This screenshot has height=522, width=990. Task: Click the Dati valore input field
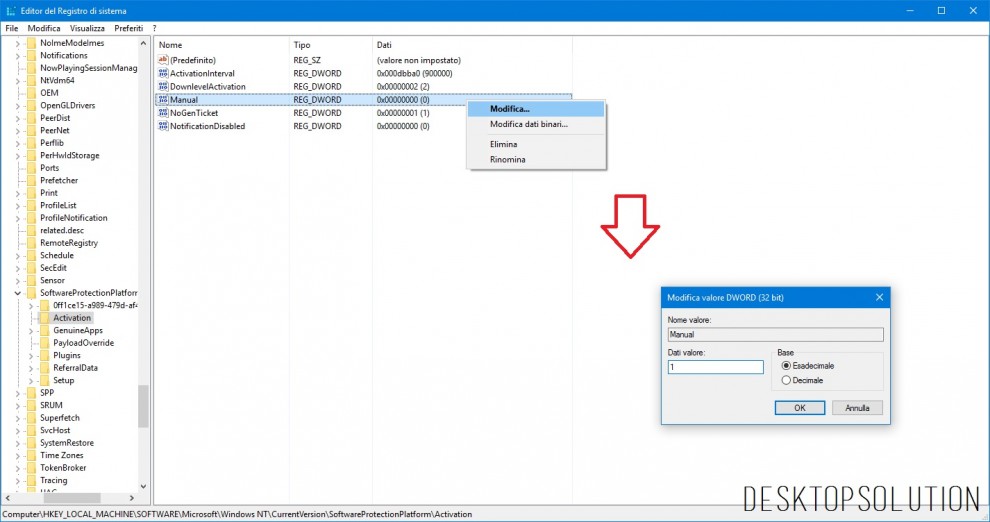715,367
